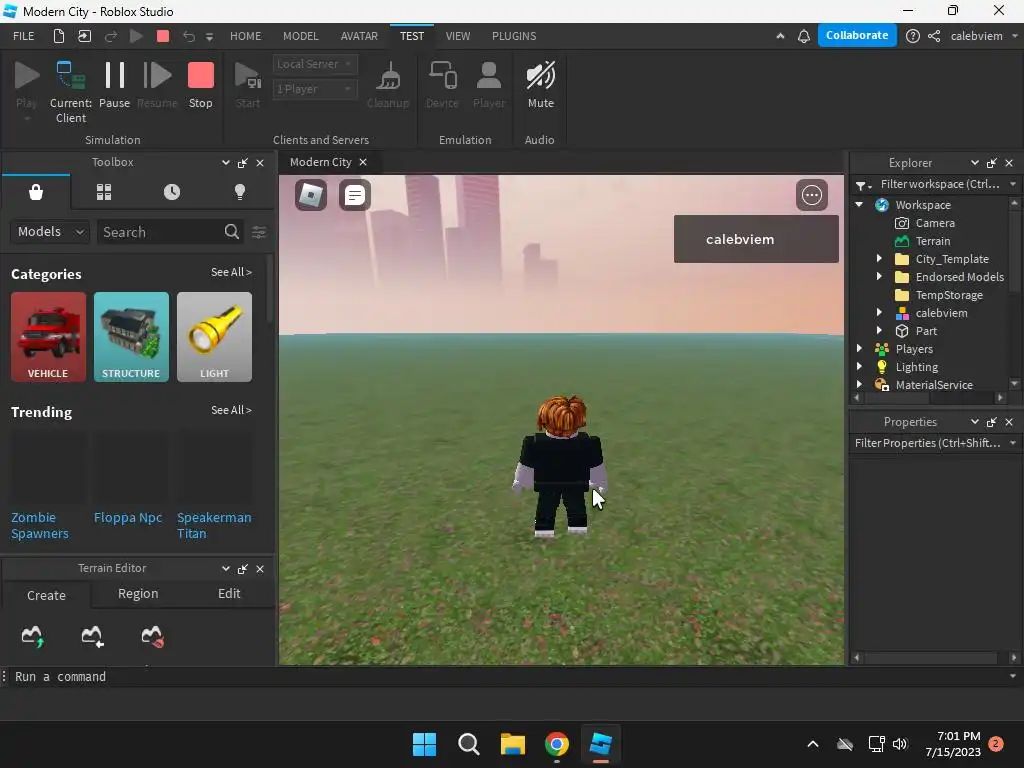Expand the Endorsed Models folder
Image resolution: width=1024 pixels, height=768 pixels.
[879, 277]
